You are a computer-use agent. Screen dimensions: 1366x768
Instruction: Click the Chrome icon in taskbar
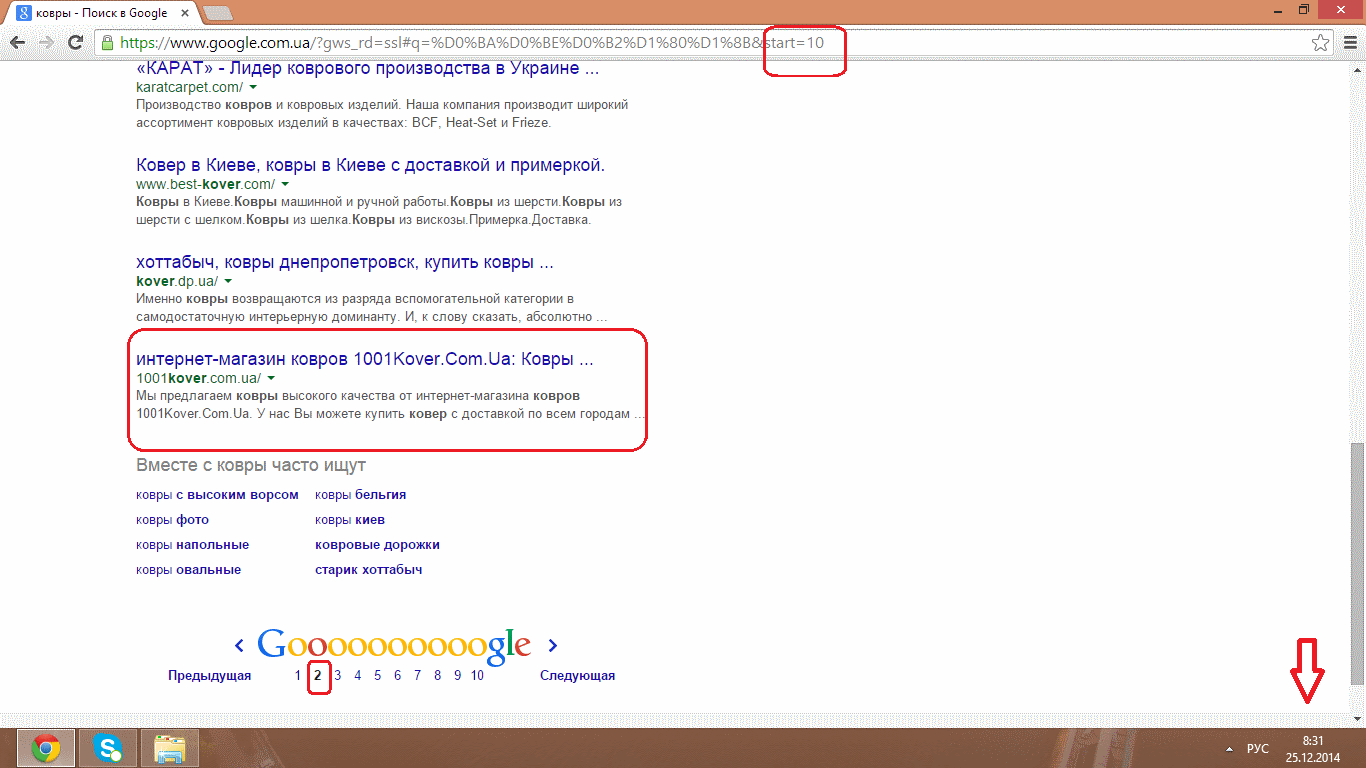coord(45,747)
